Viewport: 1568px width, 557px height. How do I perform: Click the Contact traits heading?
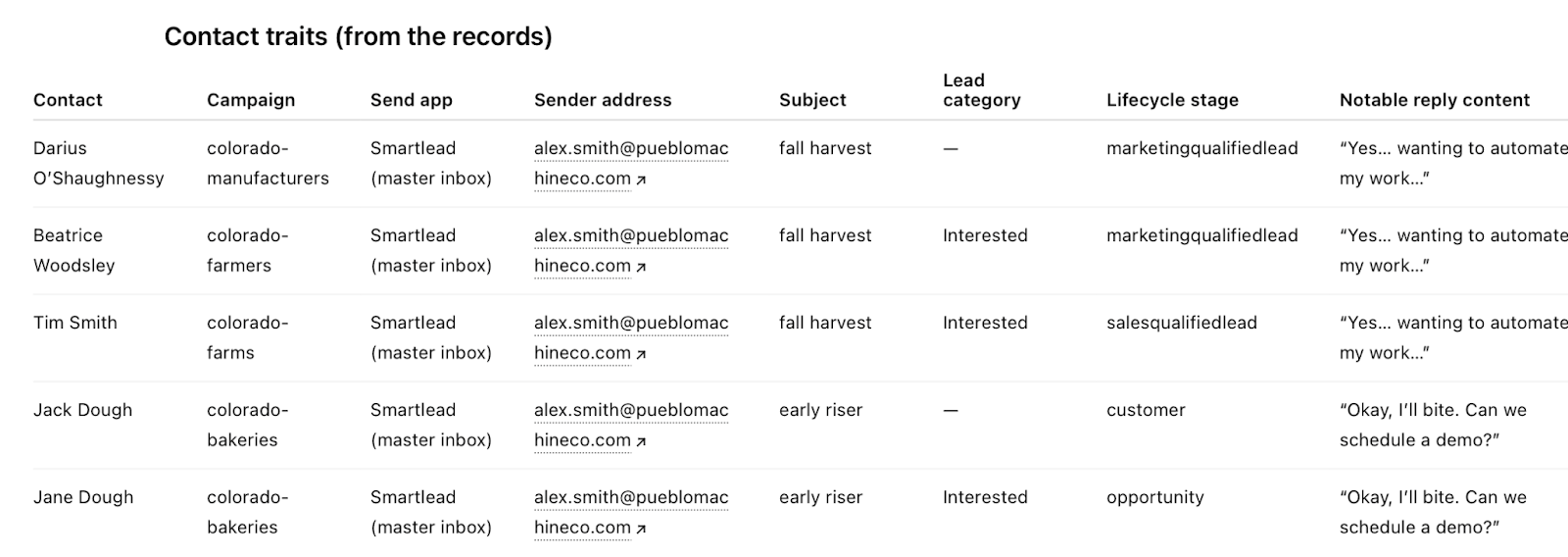tap(358, 36)
